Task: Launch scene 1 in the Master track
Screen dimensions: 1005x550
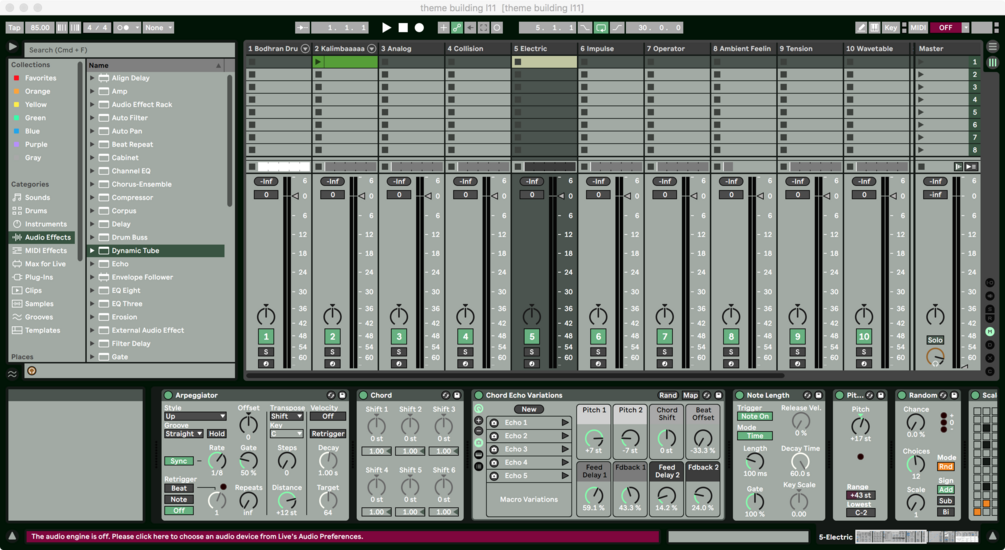Action: (921, 62)
